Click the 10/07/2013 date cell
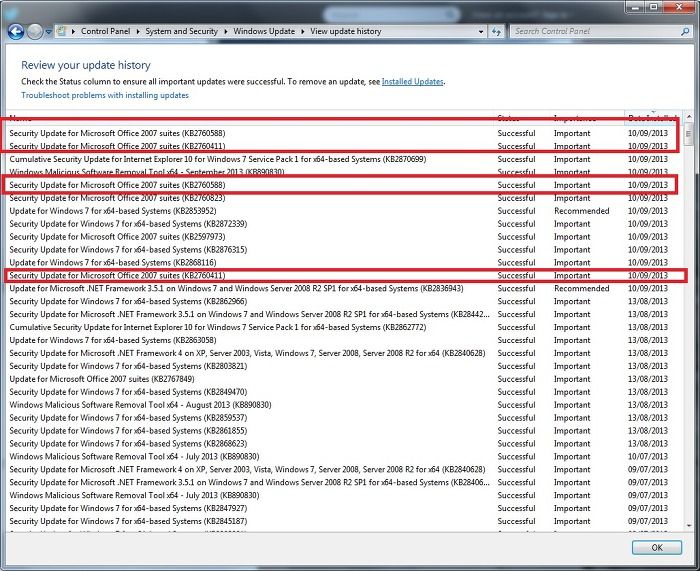The height and width of the screenshot is (571, 700). pyautogui.click(x=648, y=457)
